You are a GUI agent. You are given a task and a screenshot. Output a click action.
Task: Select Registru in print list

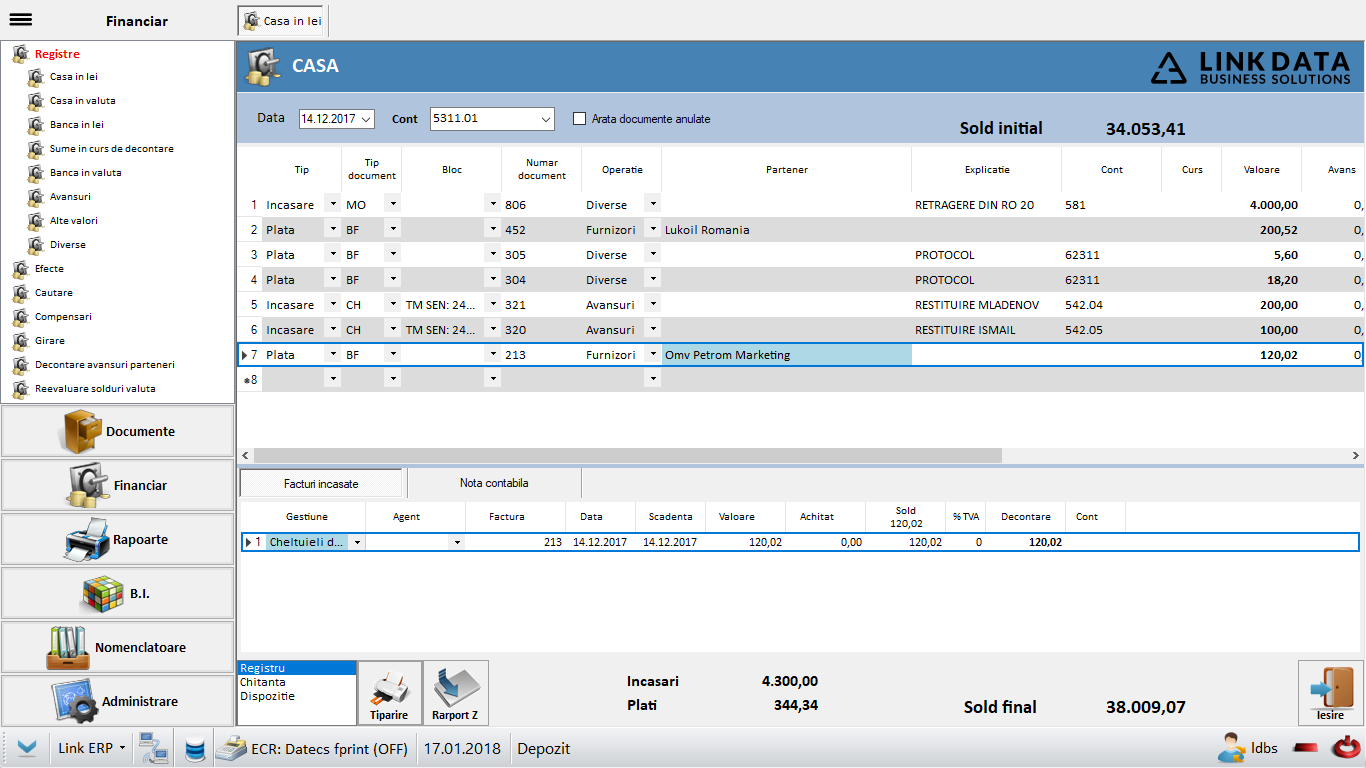point(296,668)
